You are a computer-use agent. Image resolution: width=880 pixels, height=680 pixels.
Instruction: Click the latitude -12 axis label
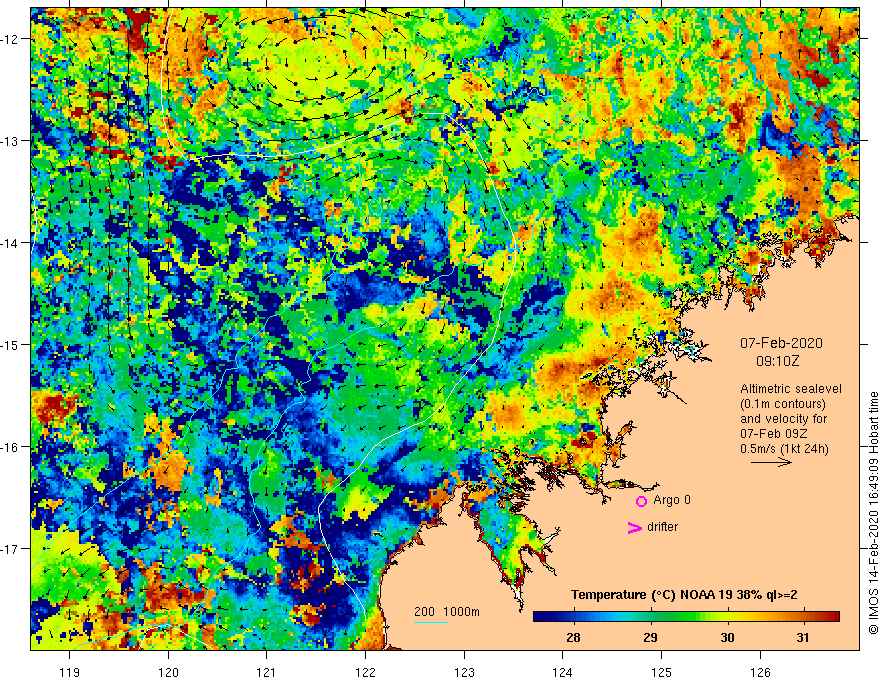[x=11, y=39]
